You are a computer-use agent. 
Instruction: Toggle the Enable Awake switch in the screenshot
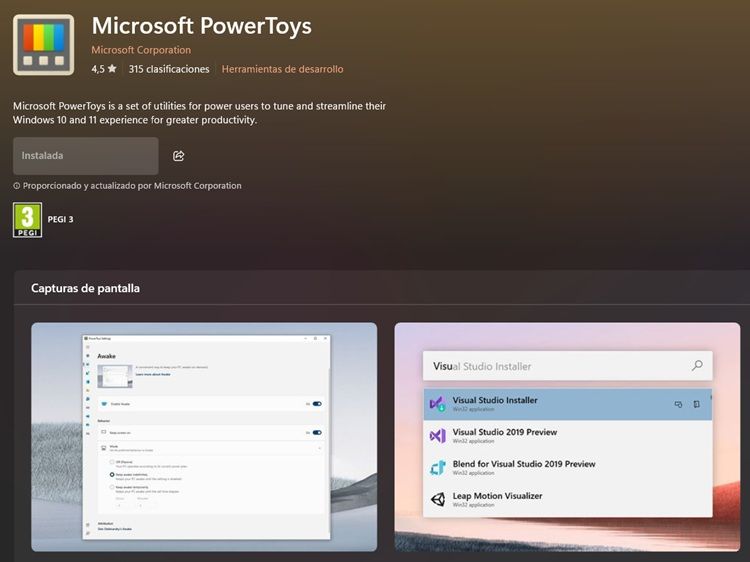pos(317,404)
